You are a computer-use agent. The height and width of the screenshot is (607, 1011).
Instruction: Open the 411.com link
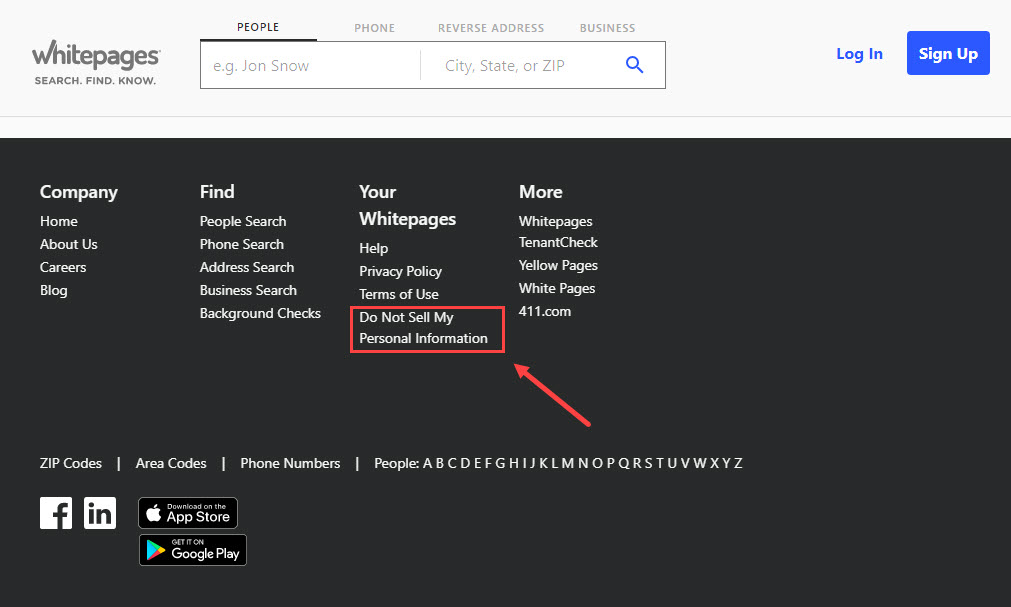(545, 312)
